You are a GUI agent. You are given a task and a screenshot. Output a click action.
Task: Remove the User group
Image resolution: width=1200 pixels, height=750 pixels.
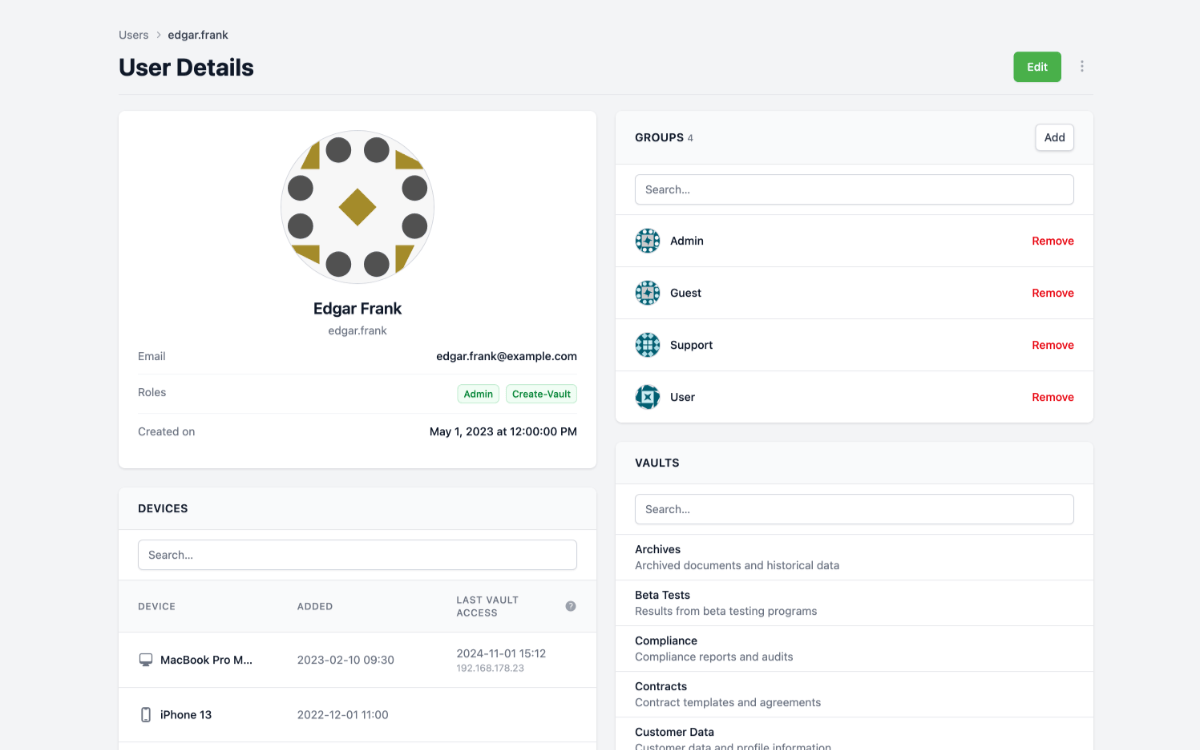1052,396
